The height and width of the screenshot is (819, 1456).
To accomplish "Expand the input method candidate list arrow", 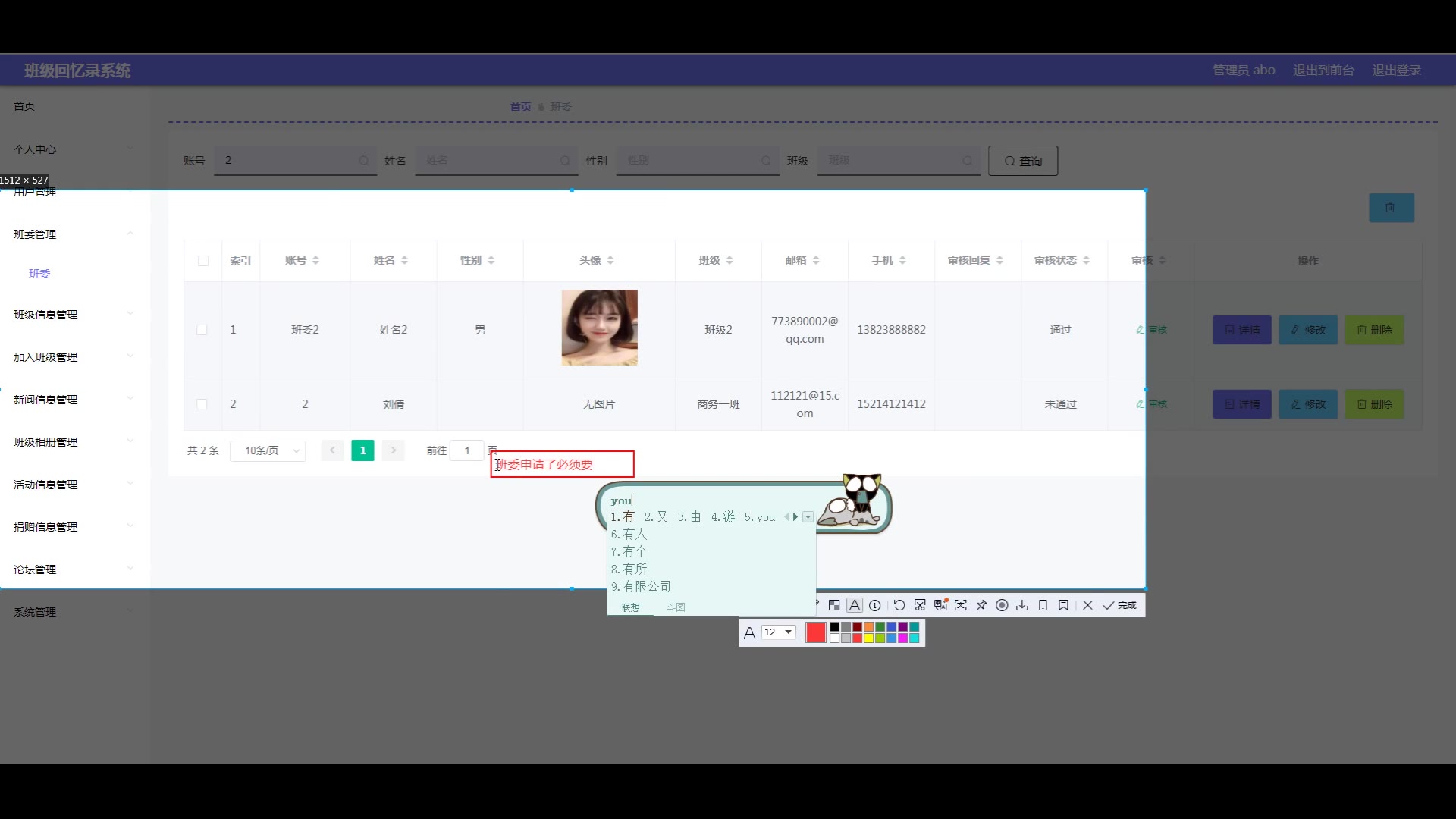I will (x=808, y=517).
